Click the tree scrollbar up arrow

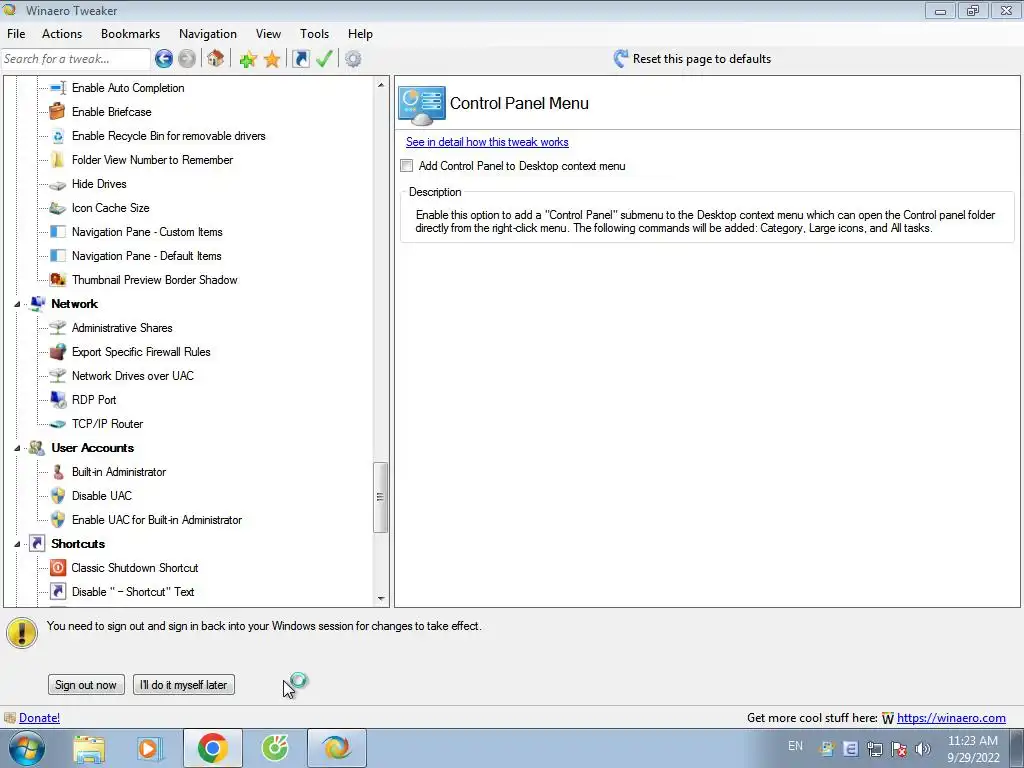(x=381, y=85)
